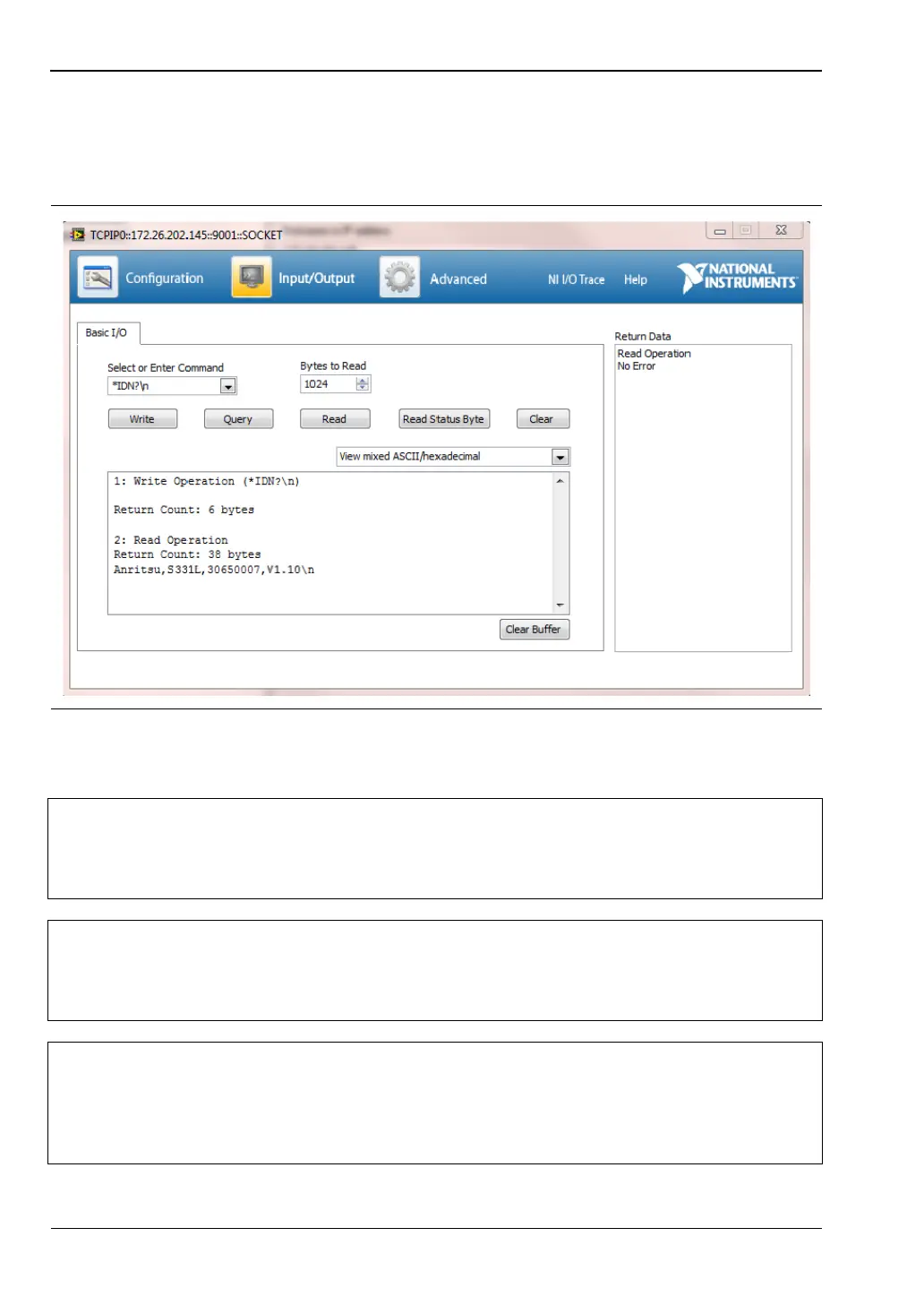The width and height of the screenshot is (924, 1305).
Task: Click the VISA window title icon
Action: (78, 235)
